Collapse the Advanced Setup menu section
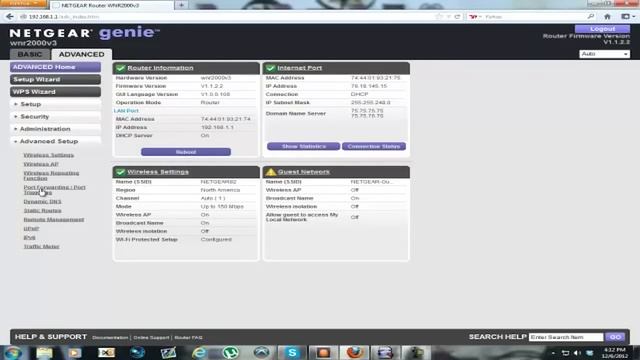Viewport: 640px width, 360px height. point(56,141)
